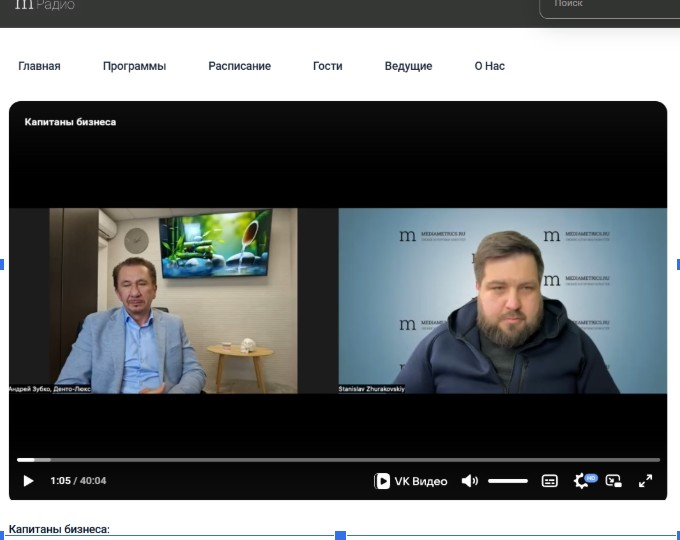Open the VK Видео logo link

point(411,481)
